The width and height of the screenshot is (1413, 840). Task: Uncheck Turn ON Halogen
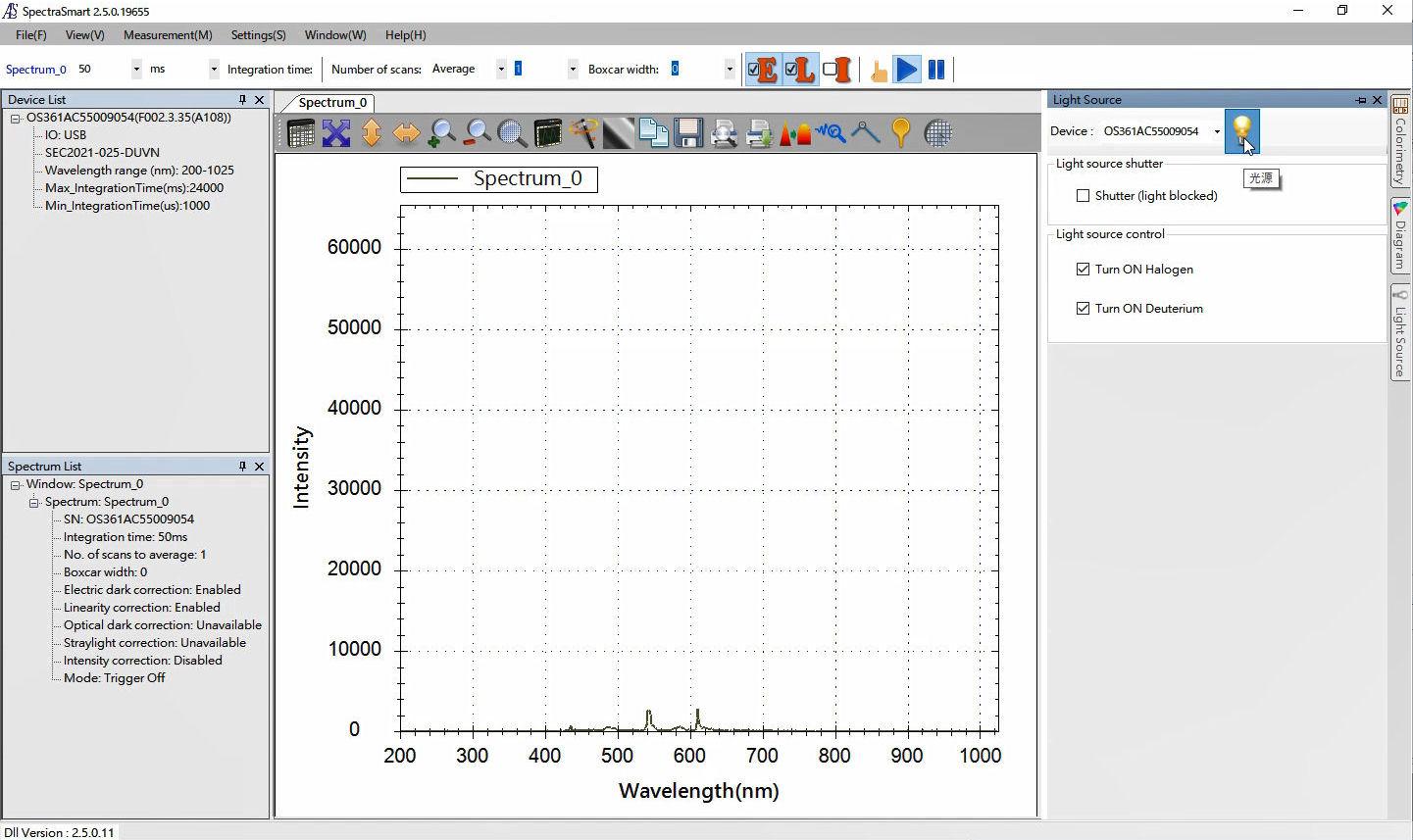coord(1083,270)
